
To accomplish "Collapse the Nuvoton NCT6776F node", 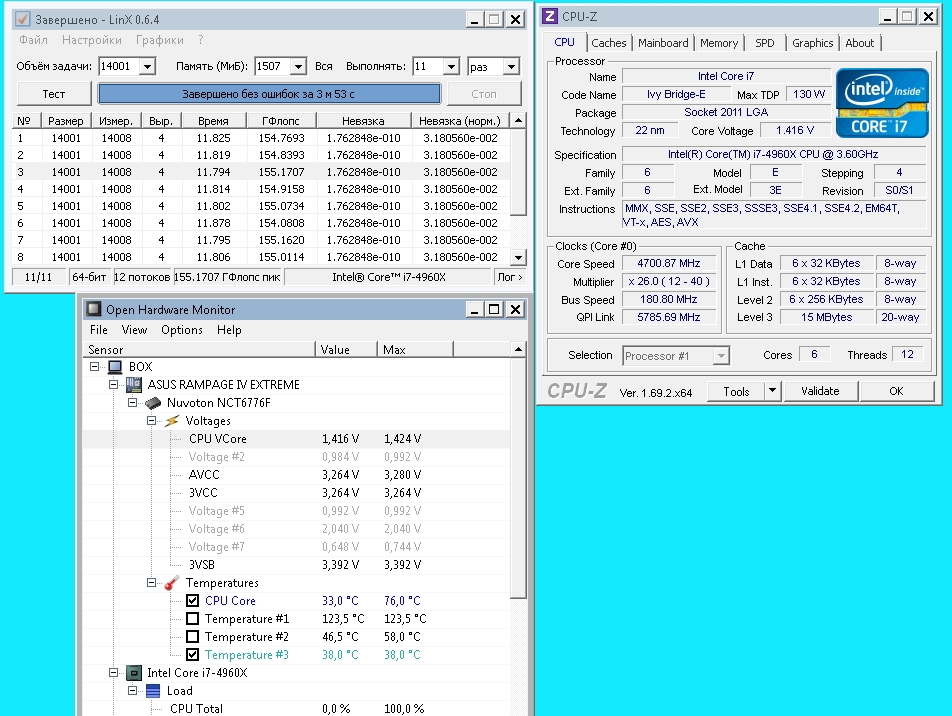I will pos(132,403).
